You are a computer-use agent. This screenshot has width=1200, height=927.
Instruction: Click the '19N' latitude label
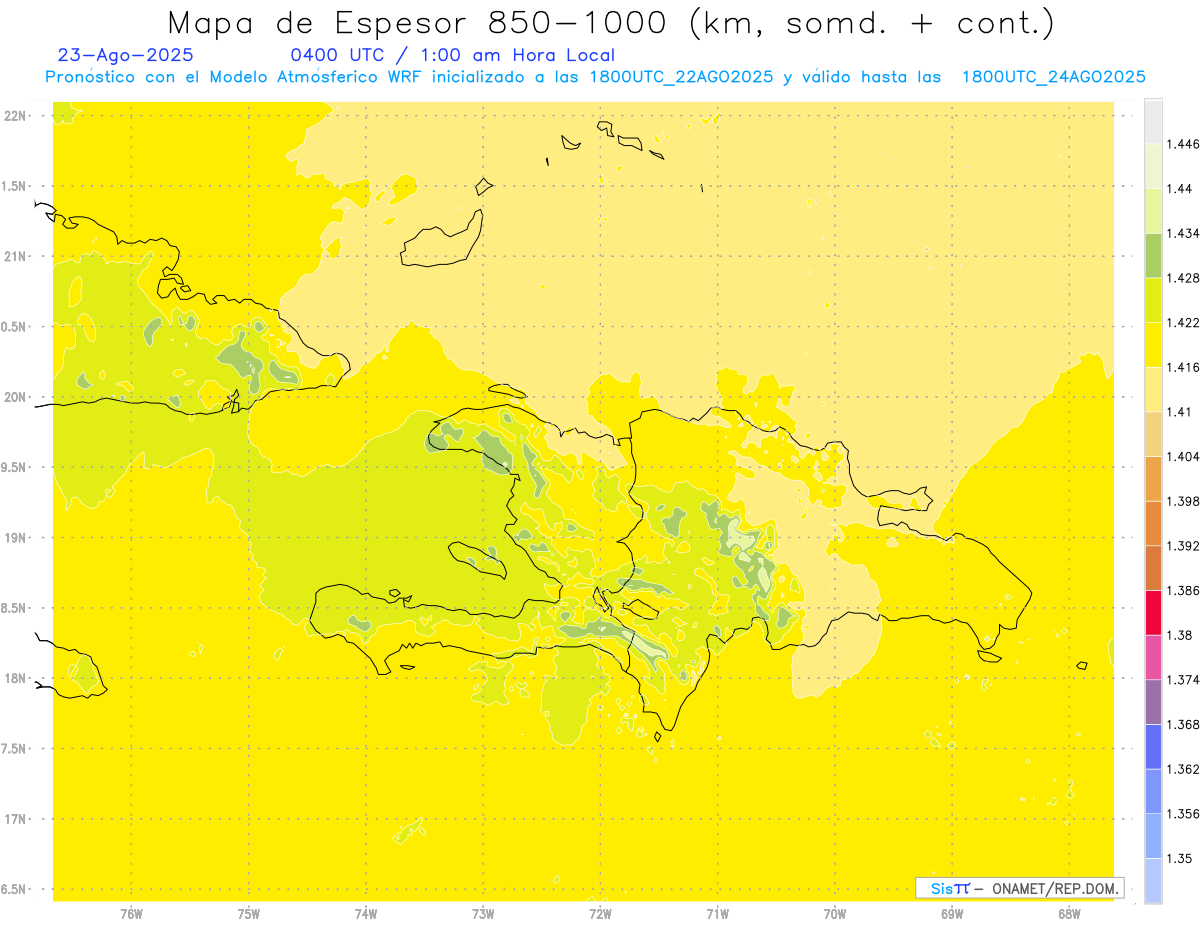coord(16,538)
